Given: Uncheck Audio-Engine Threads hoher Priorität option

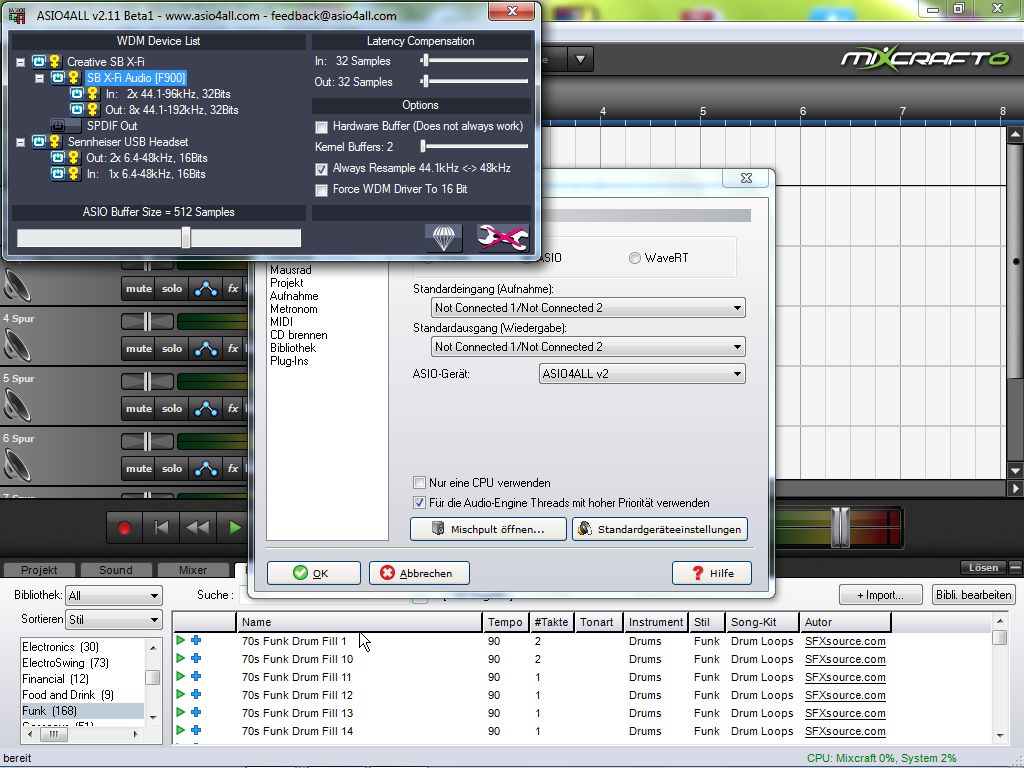Looking at the screenshot, I should tap(419, 503).
